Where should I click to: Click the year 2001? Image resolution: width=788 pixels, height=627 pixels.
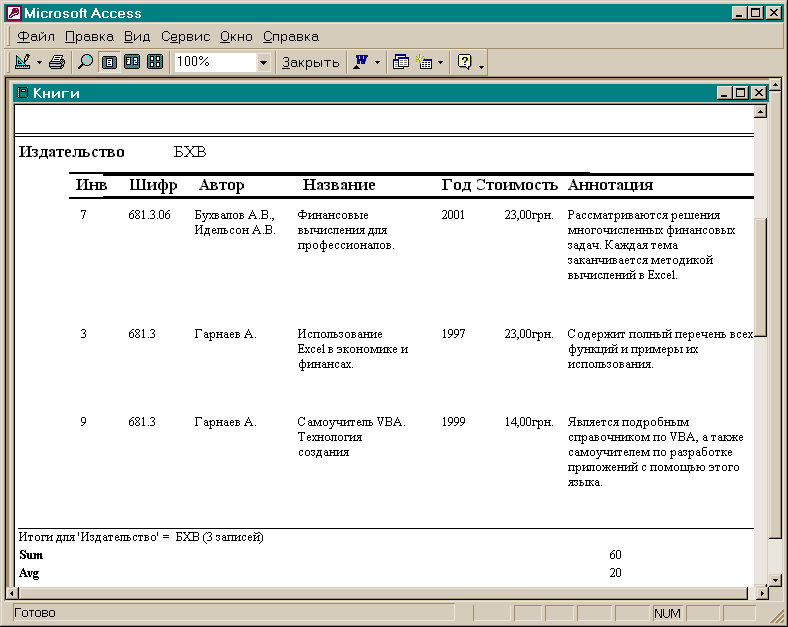453,215
